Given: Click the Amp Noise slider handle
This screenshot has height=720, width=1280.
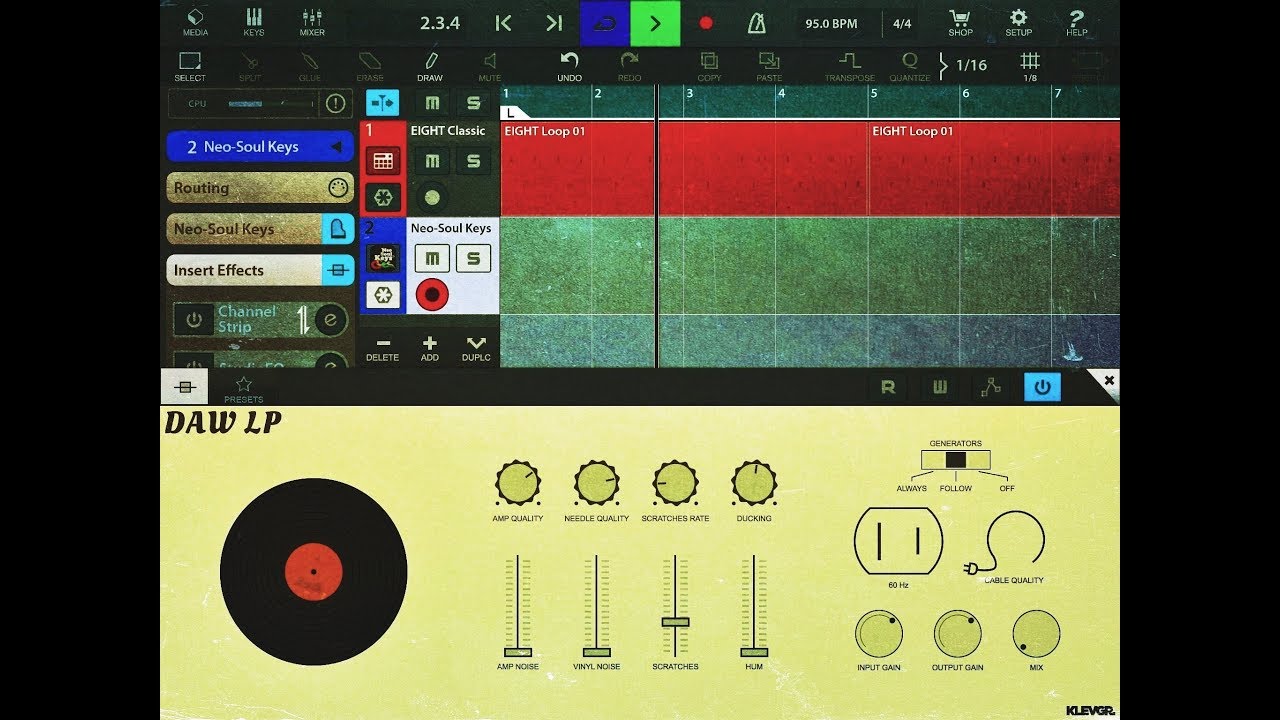Looking at the screenshot, I should tap(517, 652).
